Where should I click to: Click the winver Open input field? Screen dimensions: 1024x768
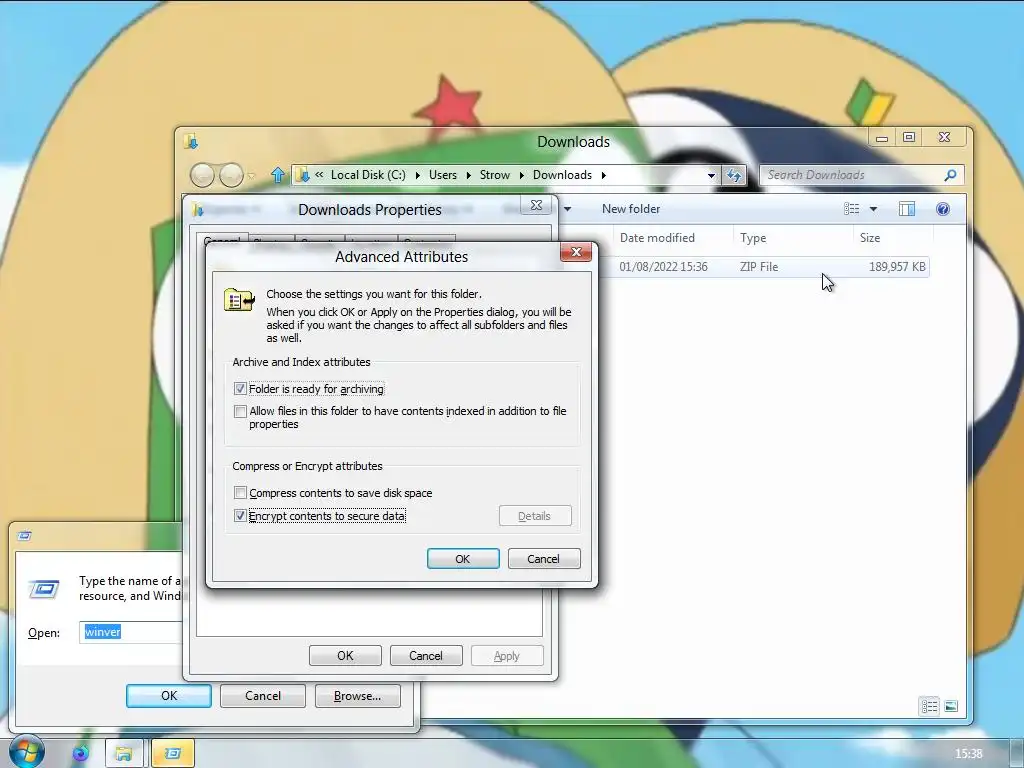[131, 632]
